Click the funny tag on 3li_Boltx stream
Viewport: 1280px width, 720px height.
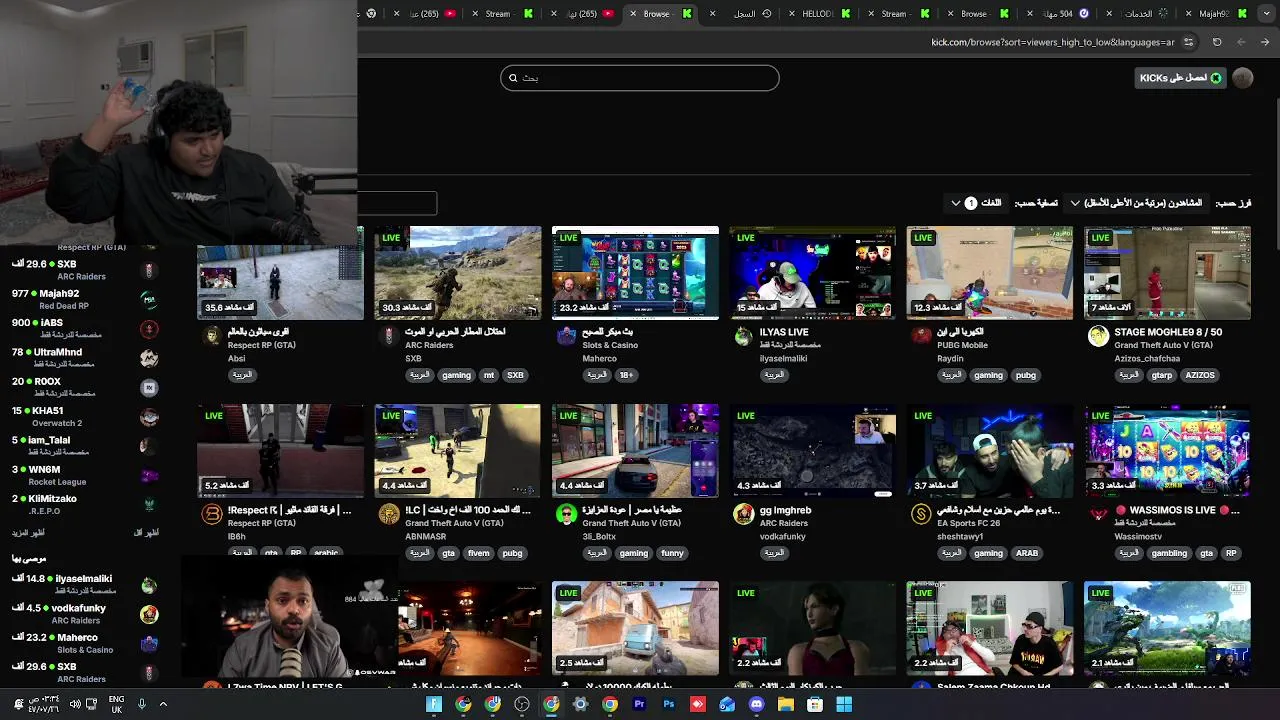tap(672, 553)
